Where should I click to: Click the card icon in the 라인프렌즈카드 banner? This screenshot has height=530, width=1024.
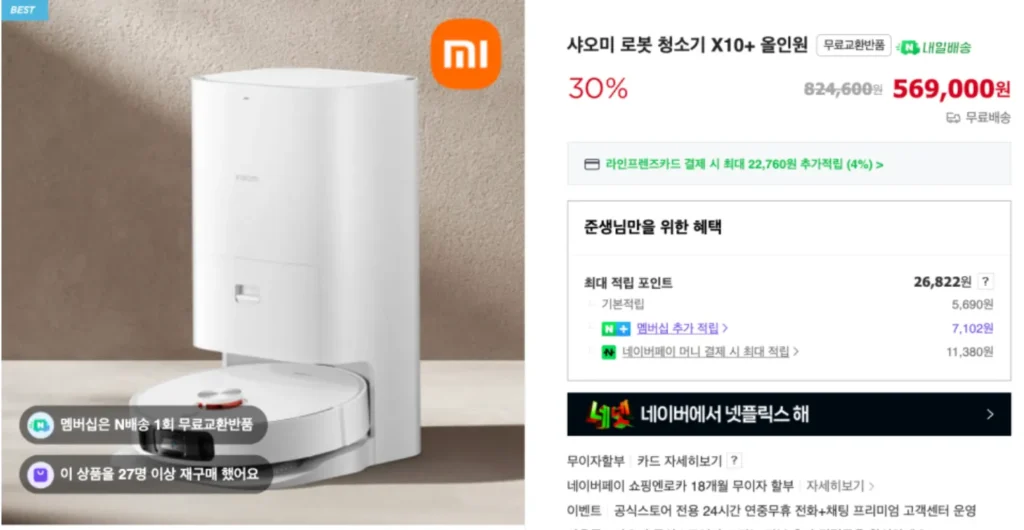[591, 164]
